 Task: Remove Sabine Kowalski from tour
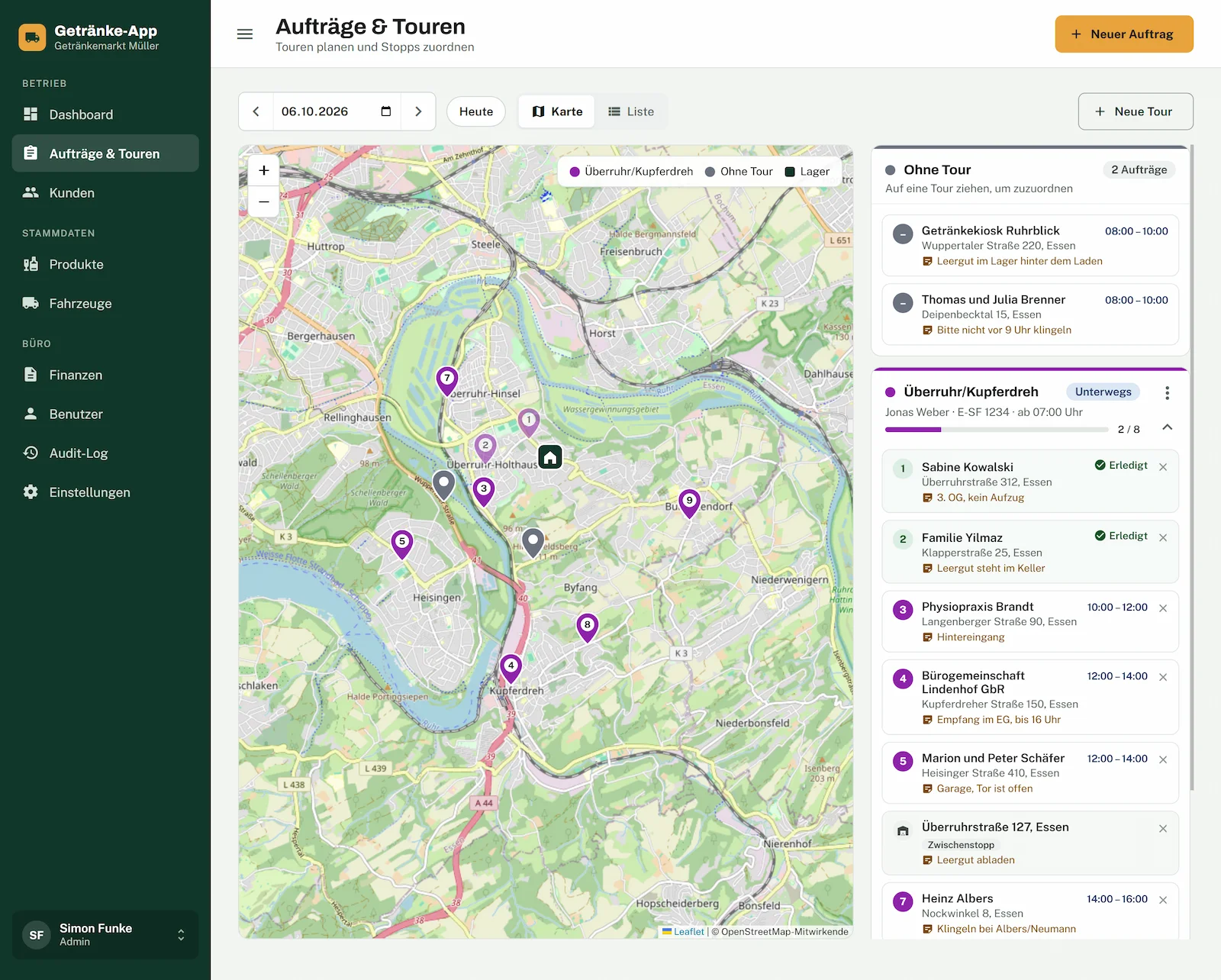pyautogui.click(x=1163, y=467)
